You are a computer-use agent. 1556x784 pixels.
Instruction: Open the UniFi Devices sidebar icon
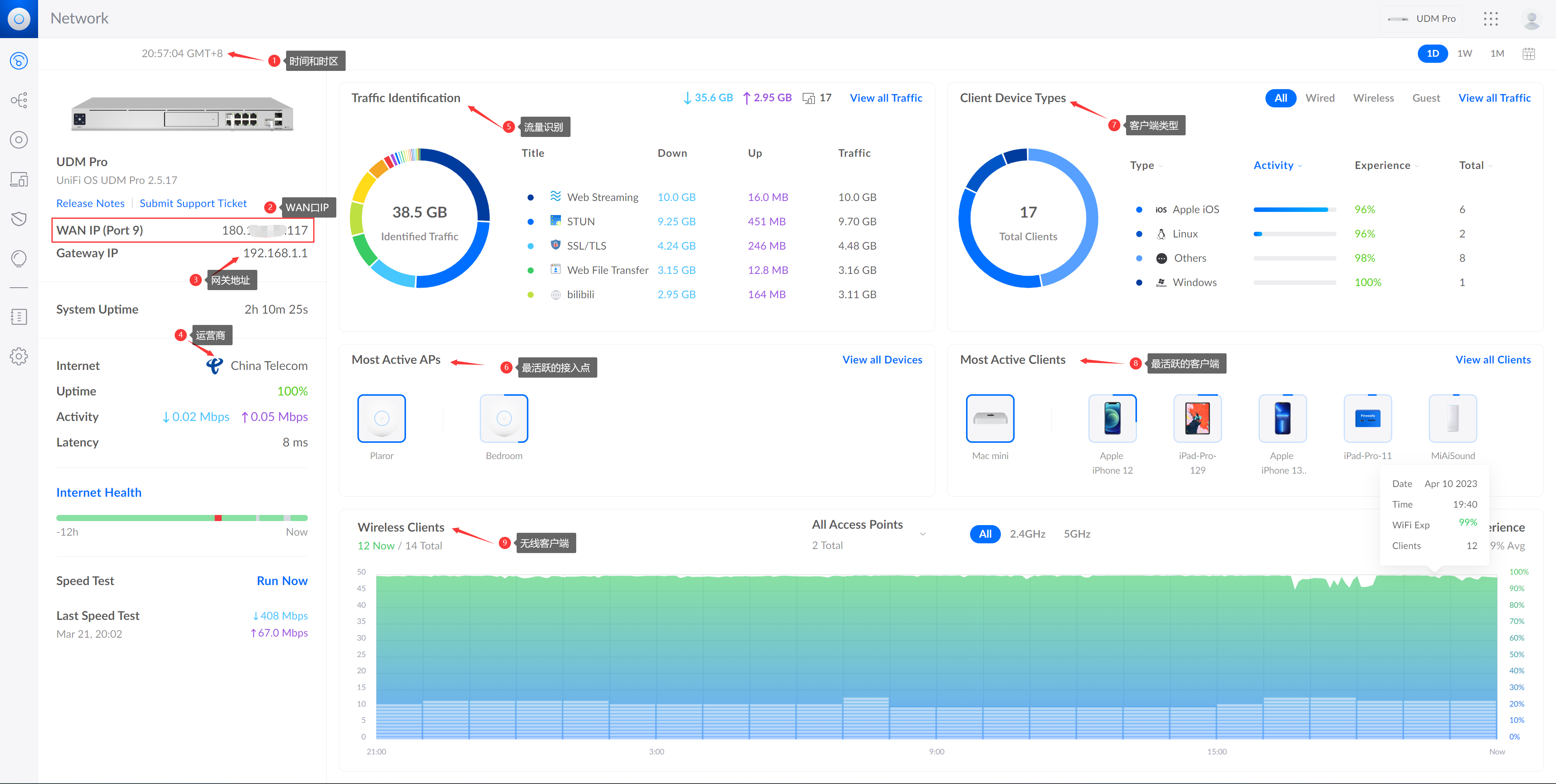(x=19, y=140)
